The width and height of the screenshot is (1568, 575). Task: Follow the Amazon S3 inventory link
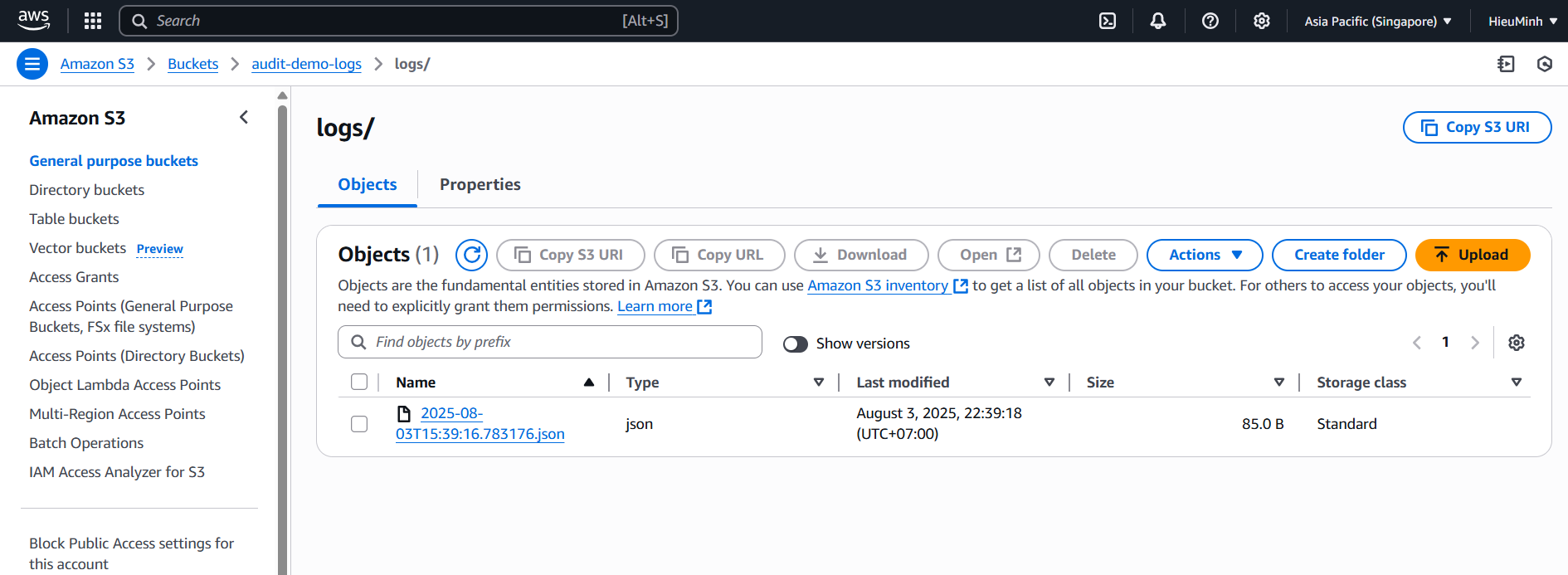tap(878, 285)
